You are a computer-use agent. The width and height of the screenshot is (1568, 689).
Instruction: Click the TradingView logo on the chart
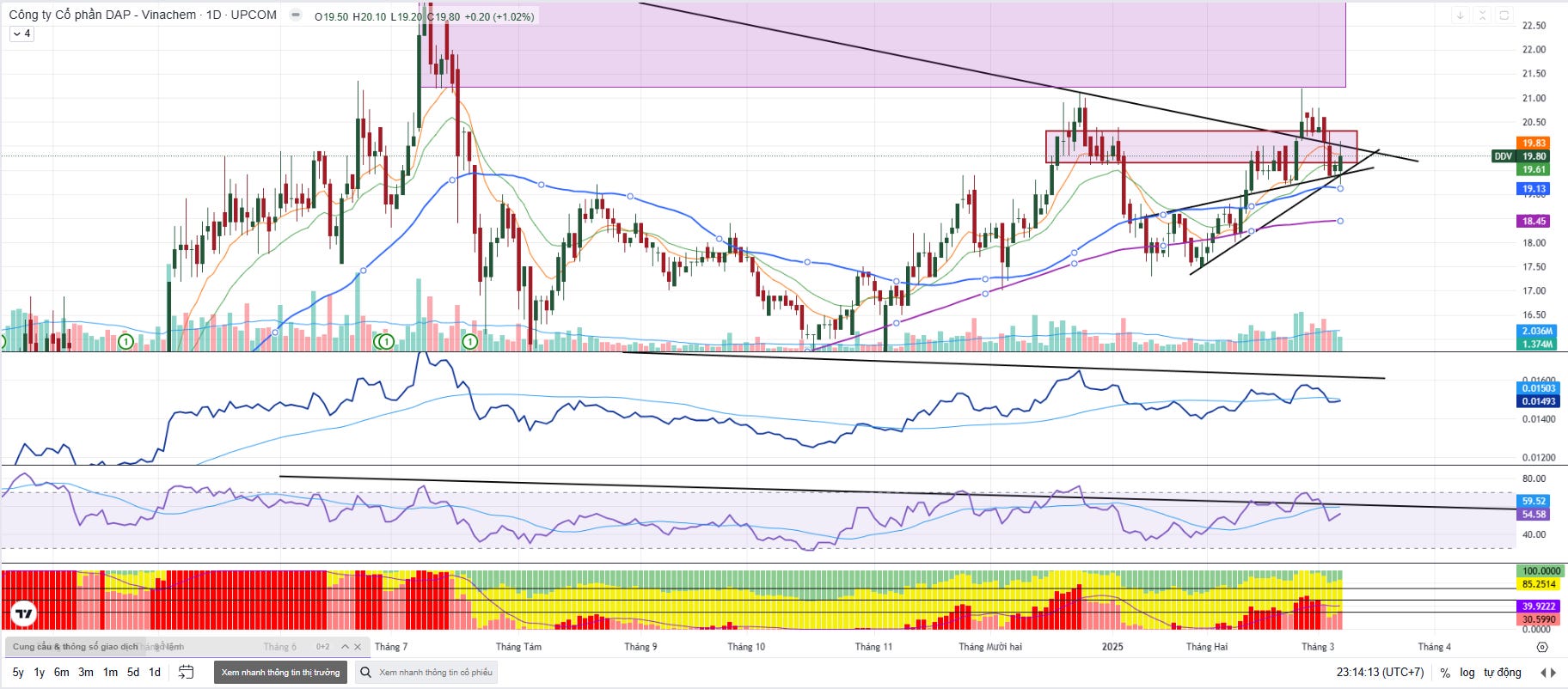24,613
